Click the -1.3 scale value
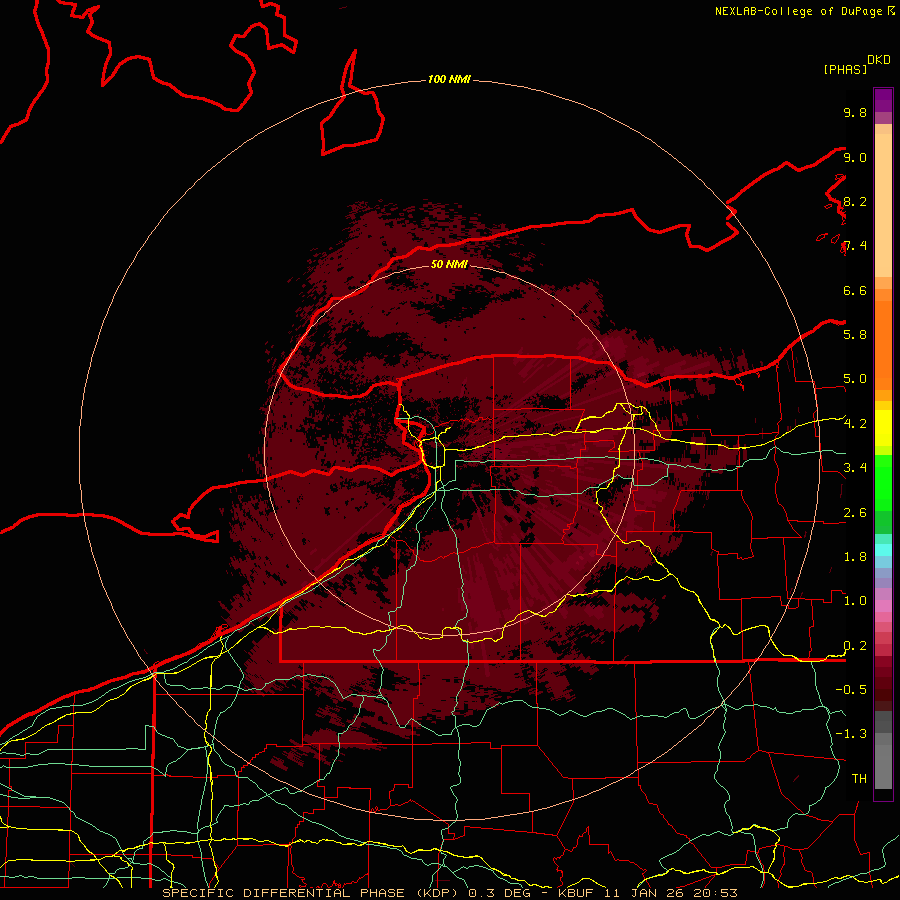Screen dimensions: 900x900 pyautogui.click(x=851, y=734)
